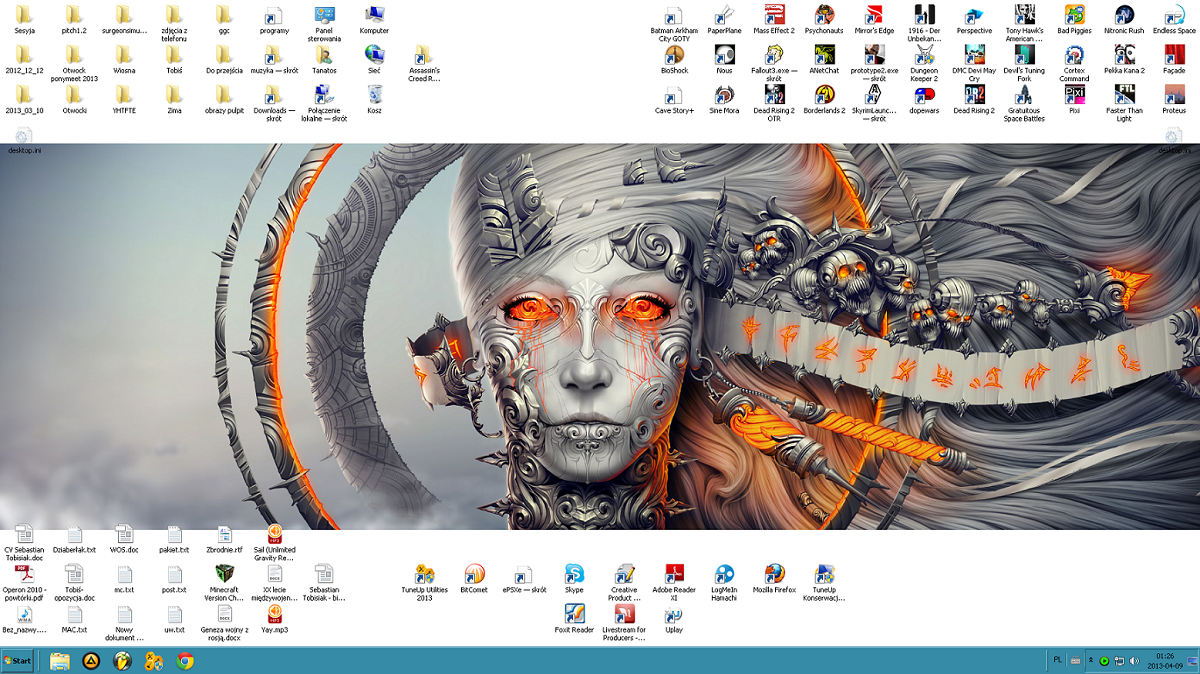Open the Kosz recycle bin
This screenshot has width=1200, height=674.
pyautogui.click(x=374, y=95)
